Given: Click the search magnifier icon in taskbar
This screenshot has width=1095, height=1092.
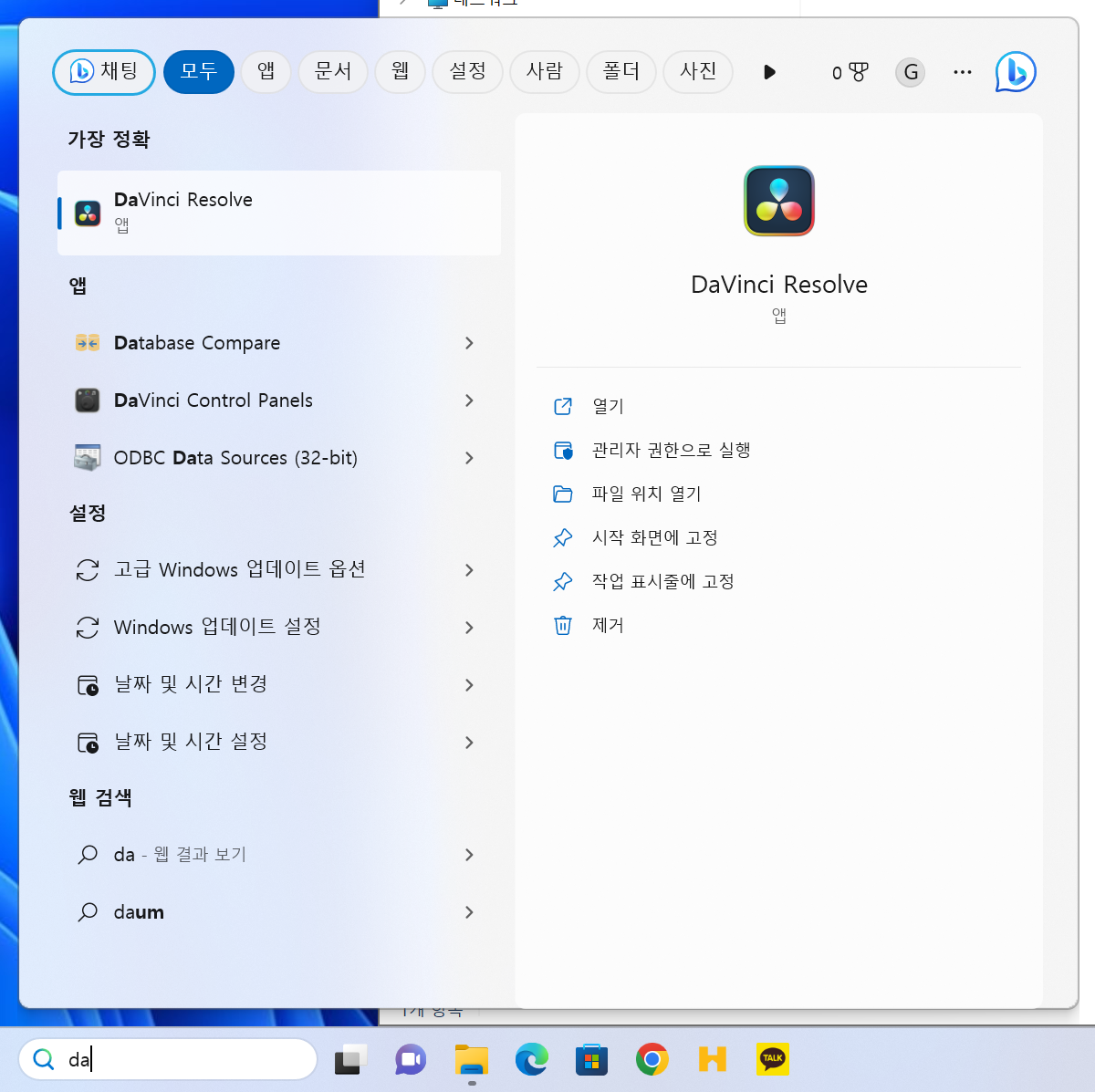Looking at the screenshot, I should tap(44, 1059).
